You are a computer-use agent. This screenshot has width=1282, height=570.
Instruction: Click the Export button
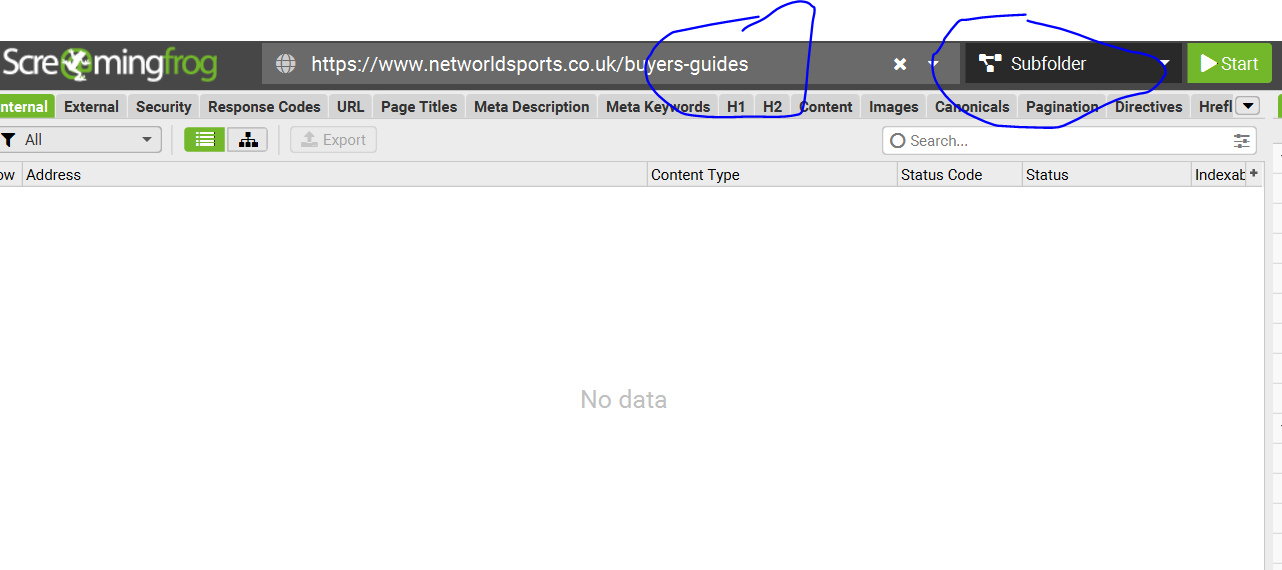[333, 140]
